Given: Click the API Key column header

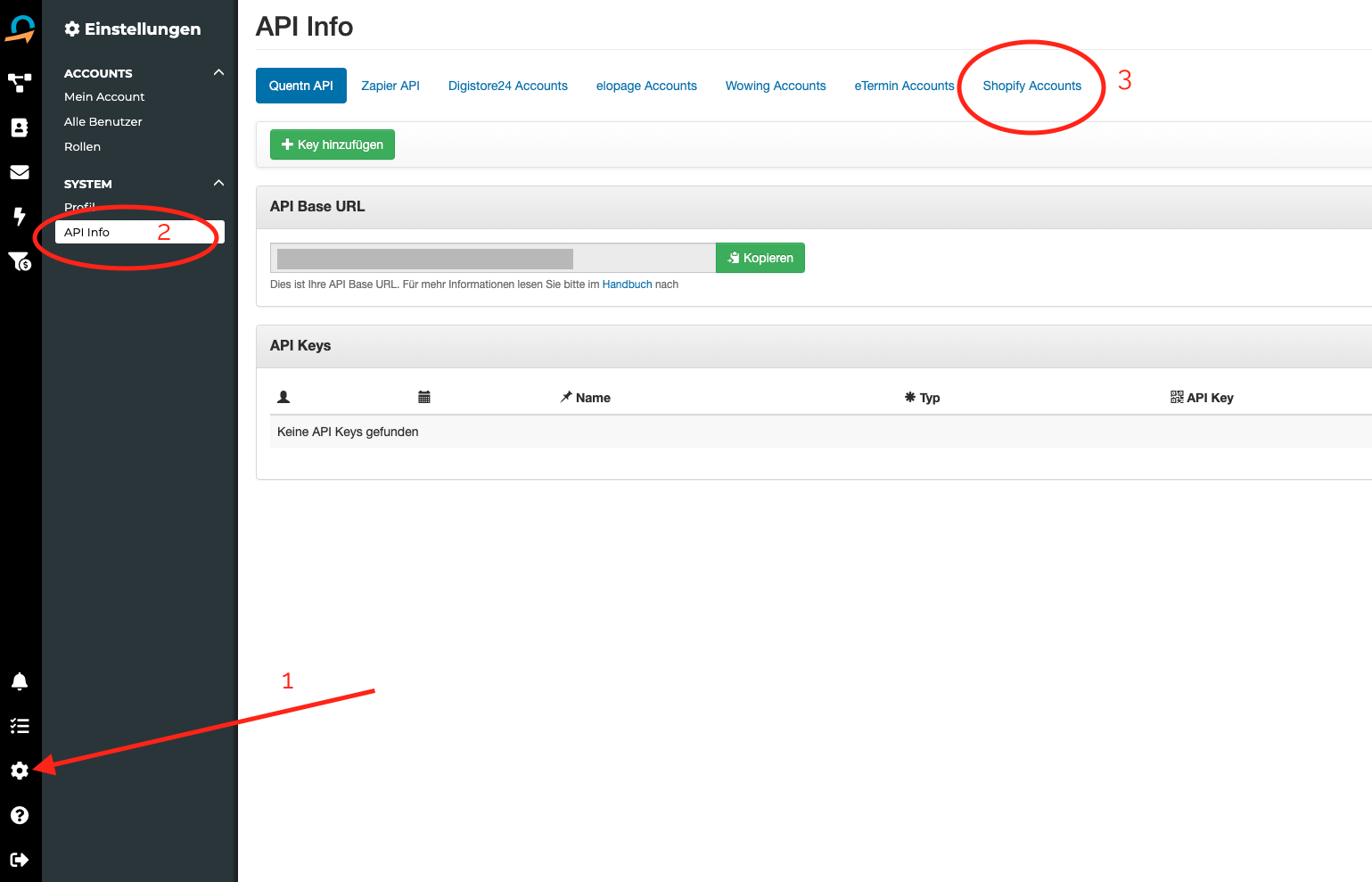Looking at the screenshot, I should pyautogui.click(x=1202, y=398).
